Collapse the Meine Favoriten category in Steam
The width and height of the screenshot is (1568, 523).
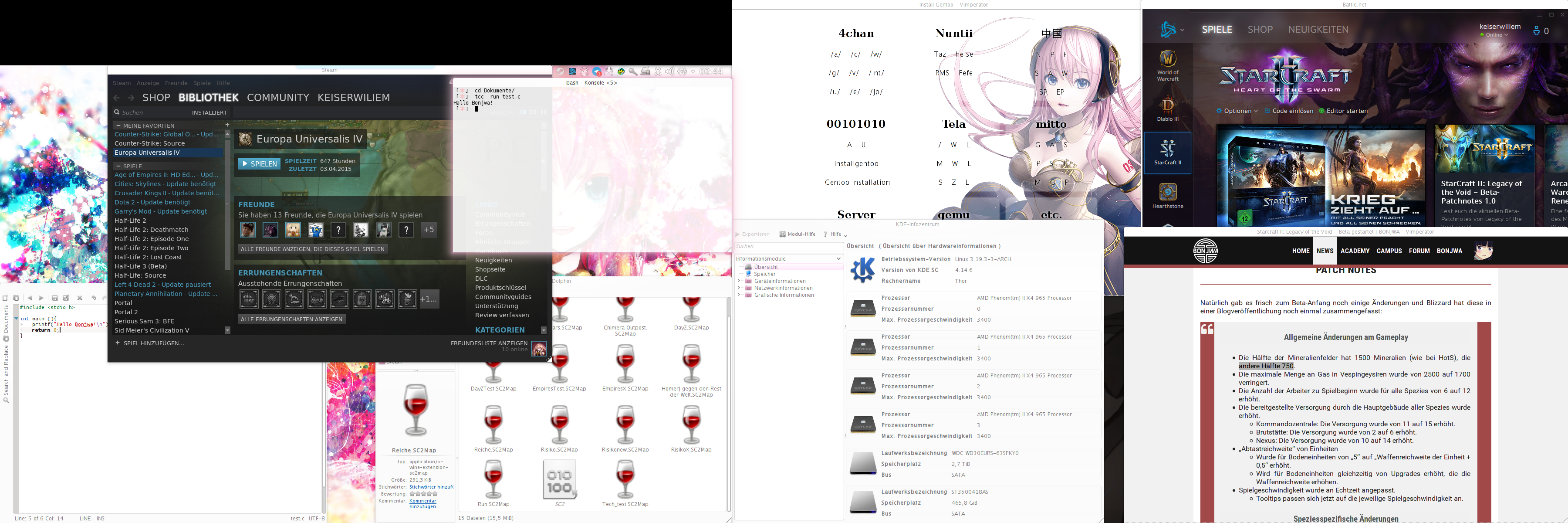click(118, 126)
